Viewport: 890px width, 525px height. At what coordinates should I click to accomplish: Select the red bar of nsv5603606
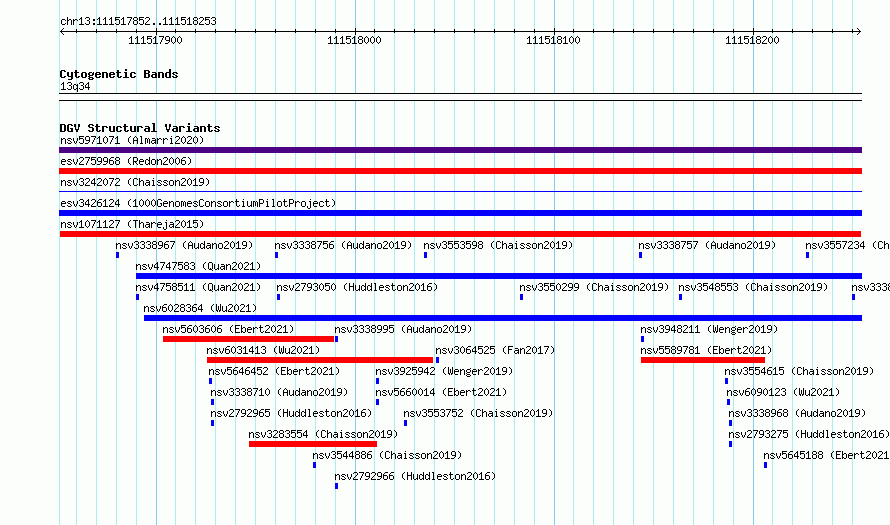click(248, 339)
